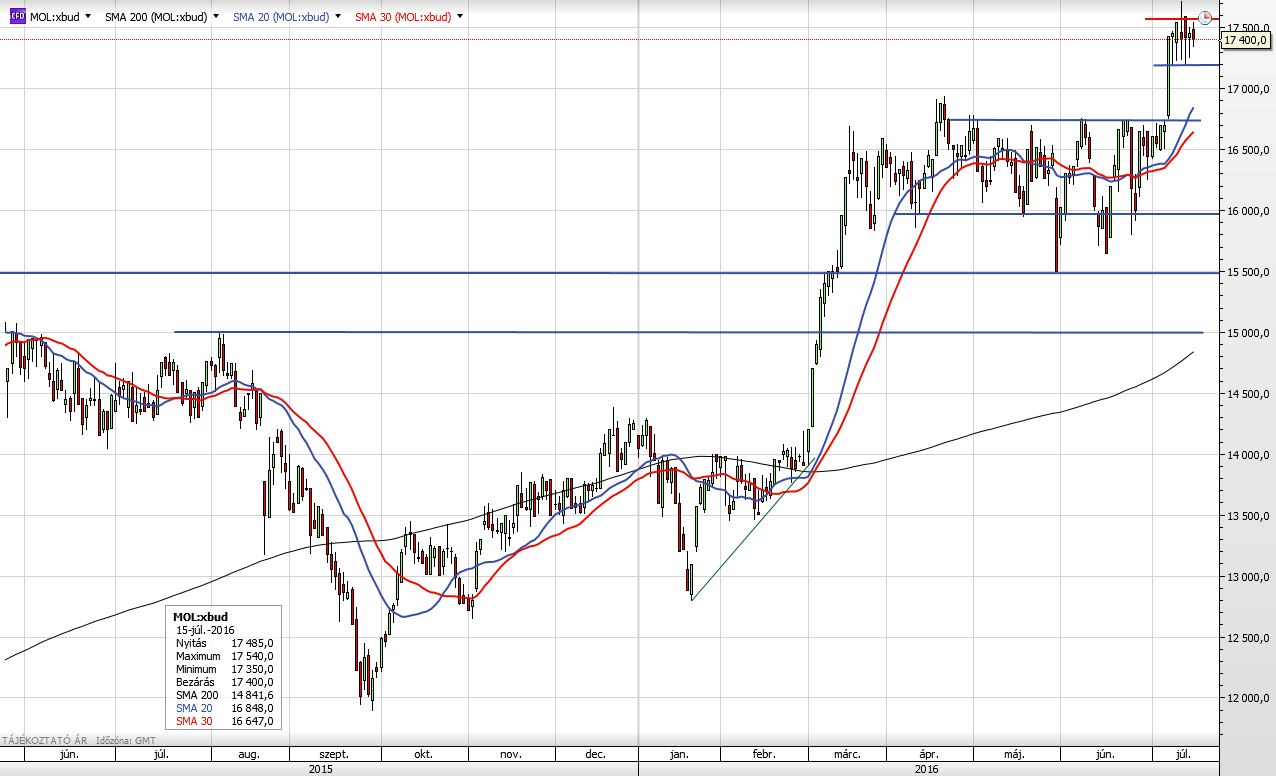This screenshot has width=1276, height=776.
Task: Open the SMA 200 (MOL:xbud) dropdown
Action: tap(216, 17)
